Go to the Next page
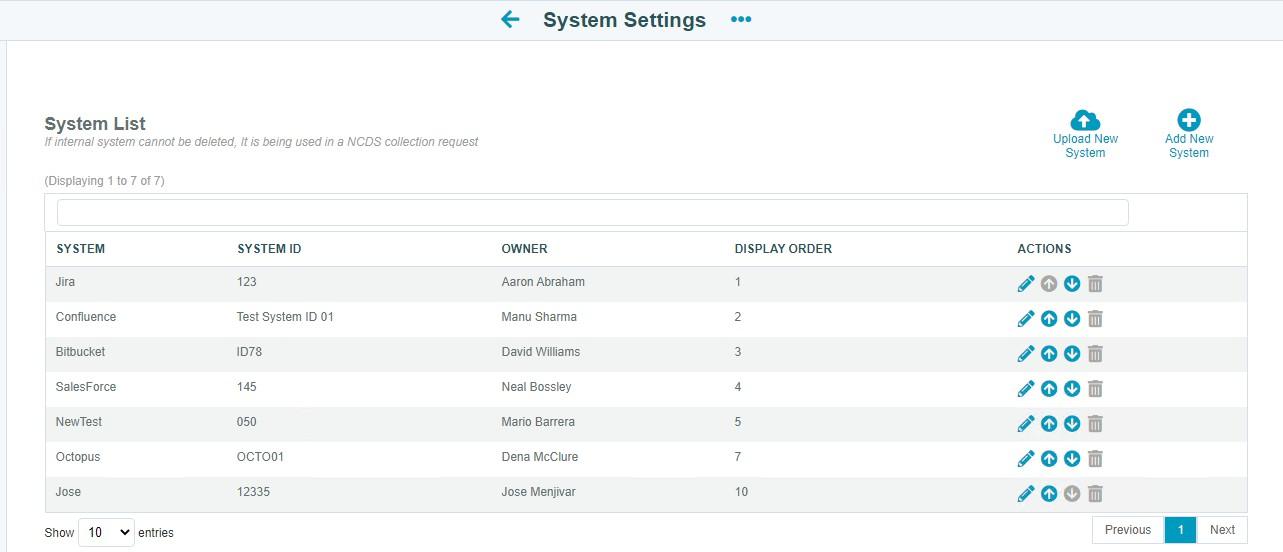The width and height of the screenshot is (1283, 552). (1222, 530)
